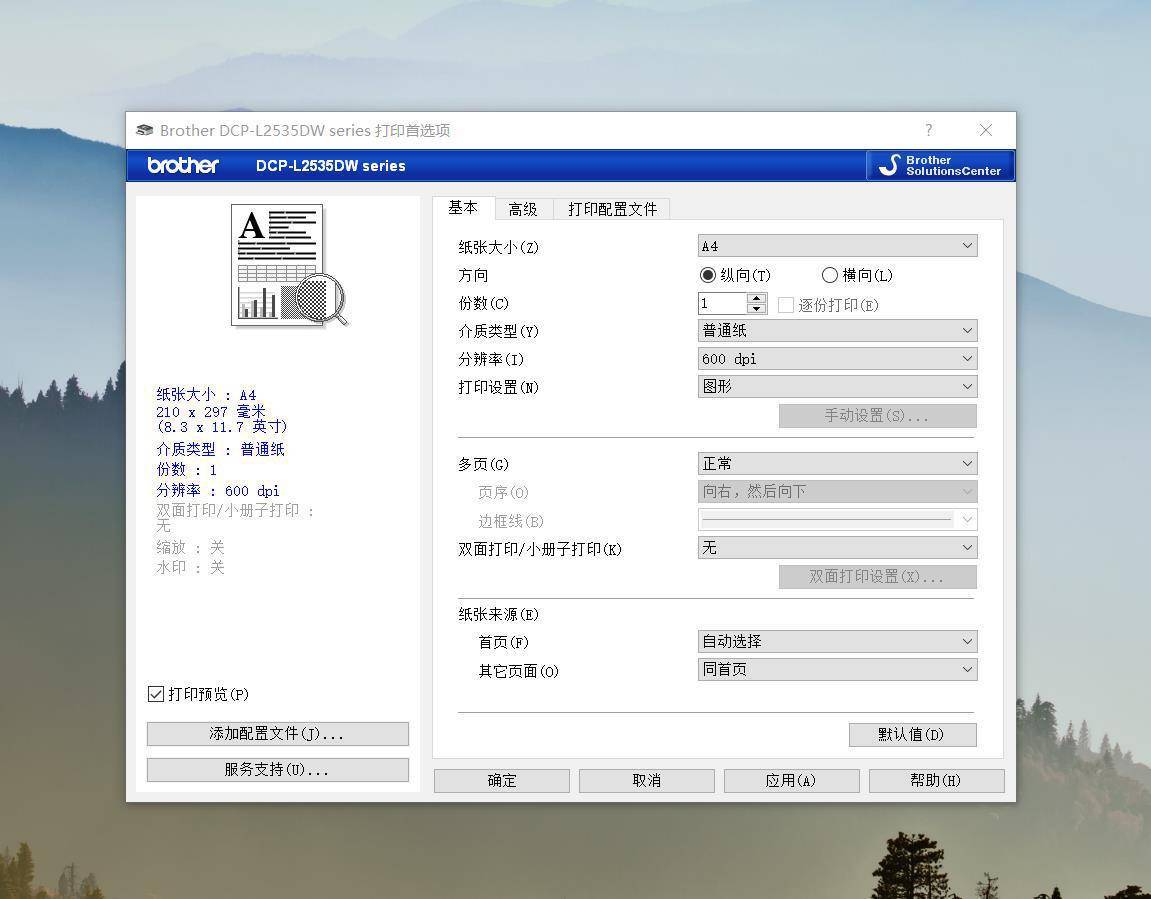Click the printer icon in the title bar
The width and height of the screenshot is (1151, 899).
click(144, 130)
